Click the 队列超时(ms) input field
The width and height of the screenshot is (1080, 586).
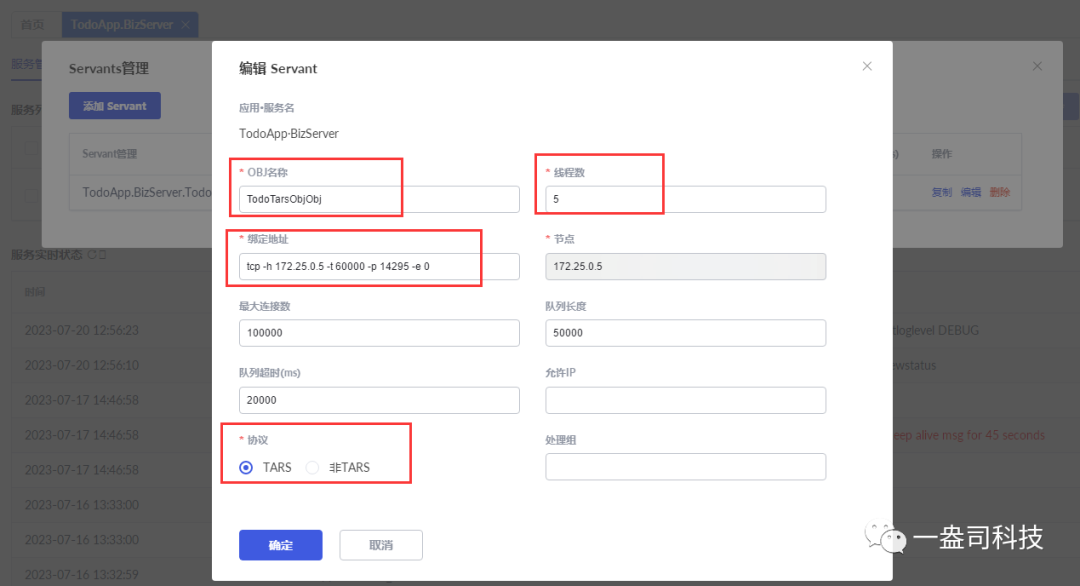point(378,399)
